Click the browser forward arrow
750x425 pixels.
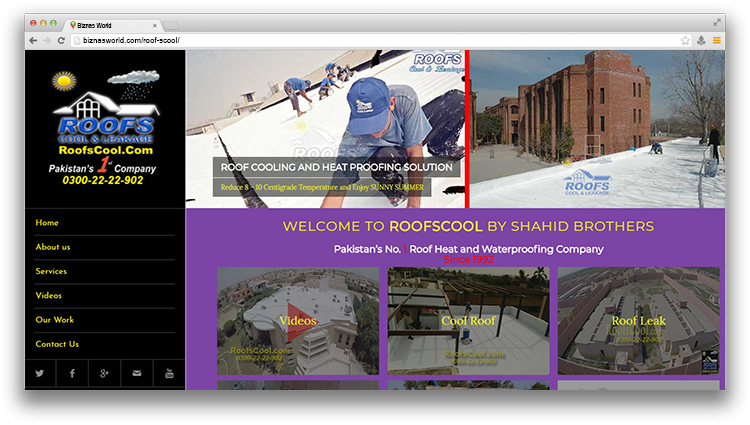47,41
